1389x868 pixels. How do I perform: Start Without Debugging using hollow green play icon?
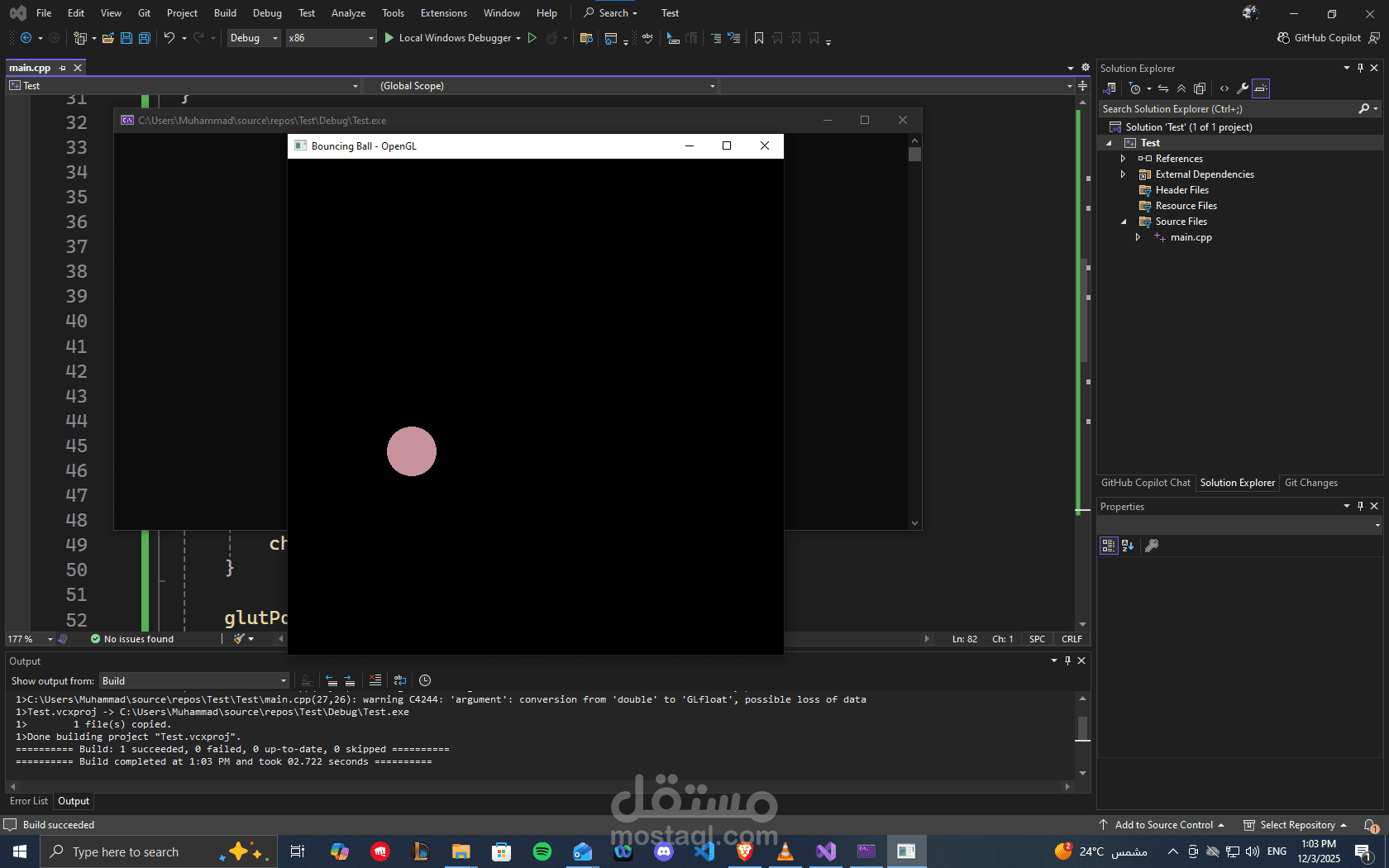coord(532,38)
